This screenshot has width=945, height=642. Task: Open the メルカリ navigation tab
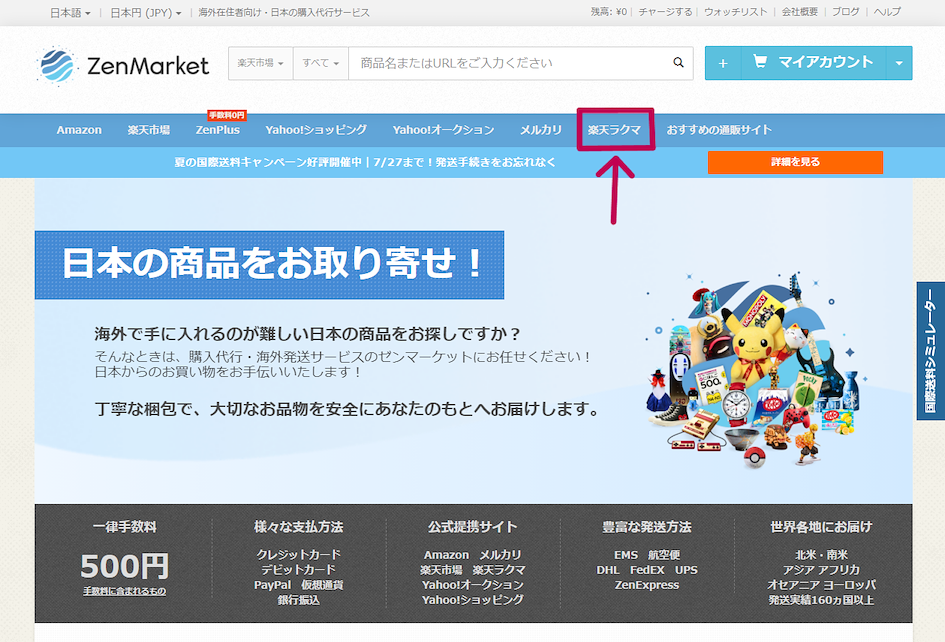point(541,130)
